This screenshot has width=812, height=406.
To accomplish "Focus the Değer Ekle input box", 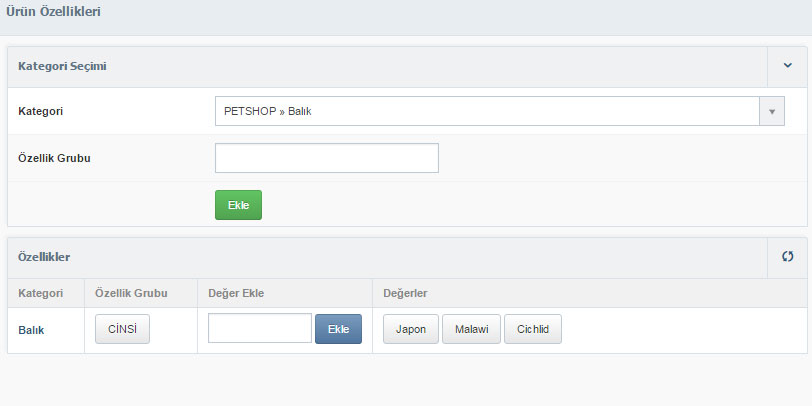I will [260, 328].
